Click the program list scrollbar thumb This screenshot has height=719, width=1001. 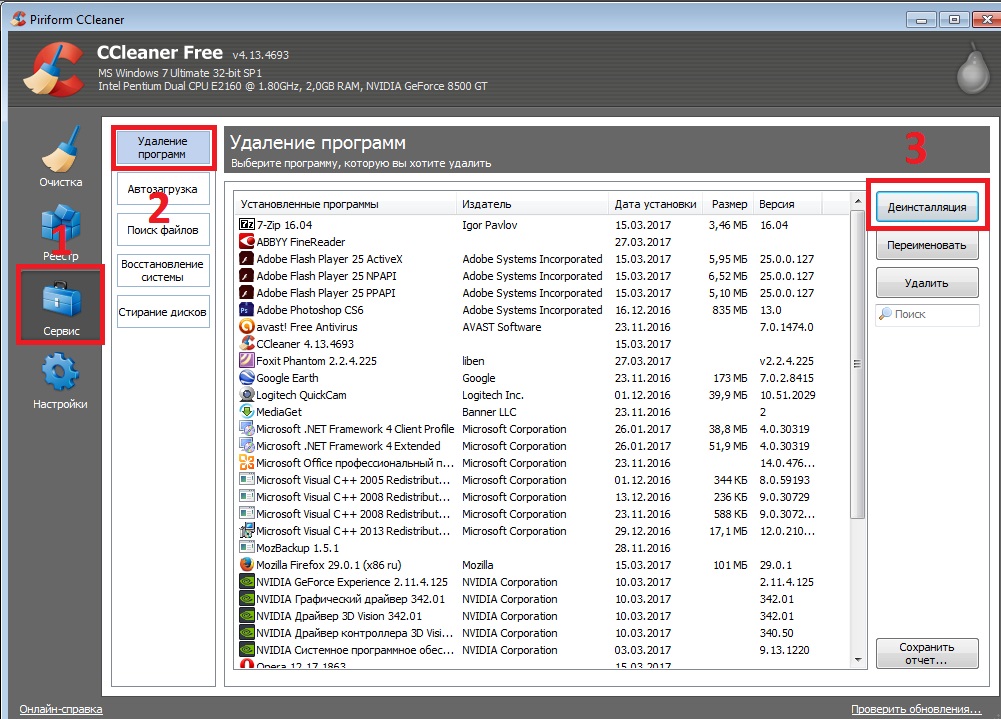point(858,364)
